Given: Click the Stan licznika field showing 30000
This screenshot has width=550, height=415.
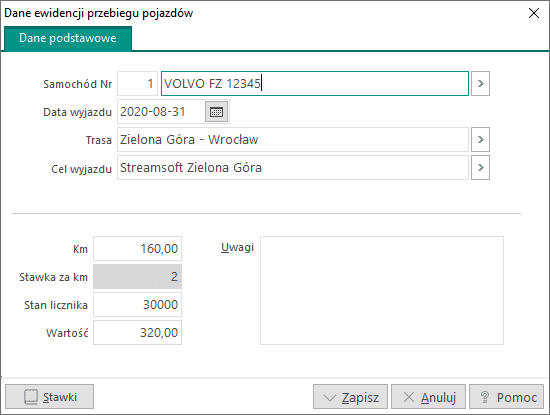Looking at the screenshot, I should pos(138,304).
